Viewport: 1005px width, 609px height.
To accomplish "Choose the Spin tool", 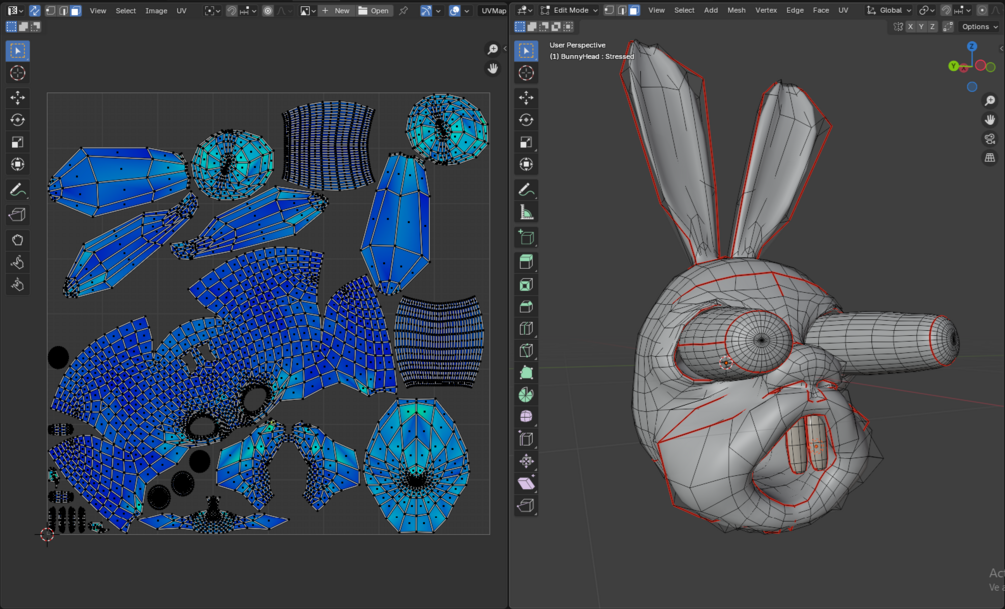I will coord(526,395).
